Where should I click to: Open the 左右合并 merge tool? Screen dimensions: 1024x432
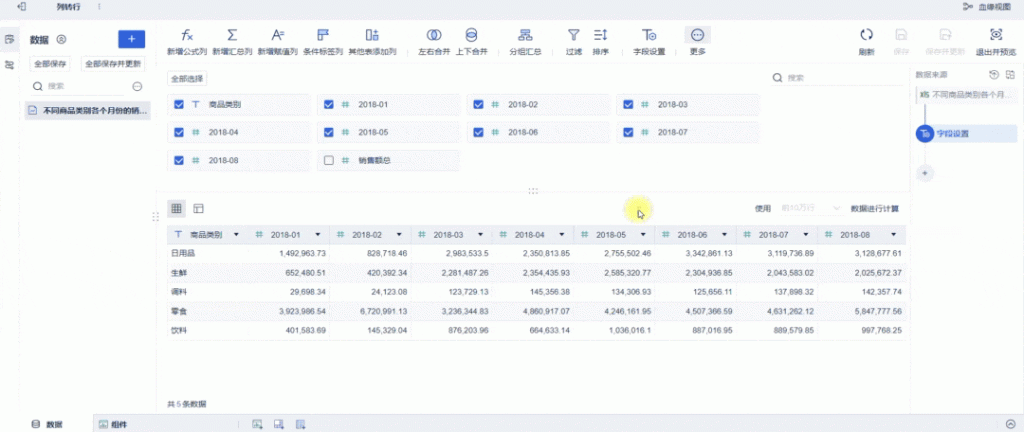point(434,35)
